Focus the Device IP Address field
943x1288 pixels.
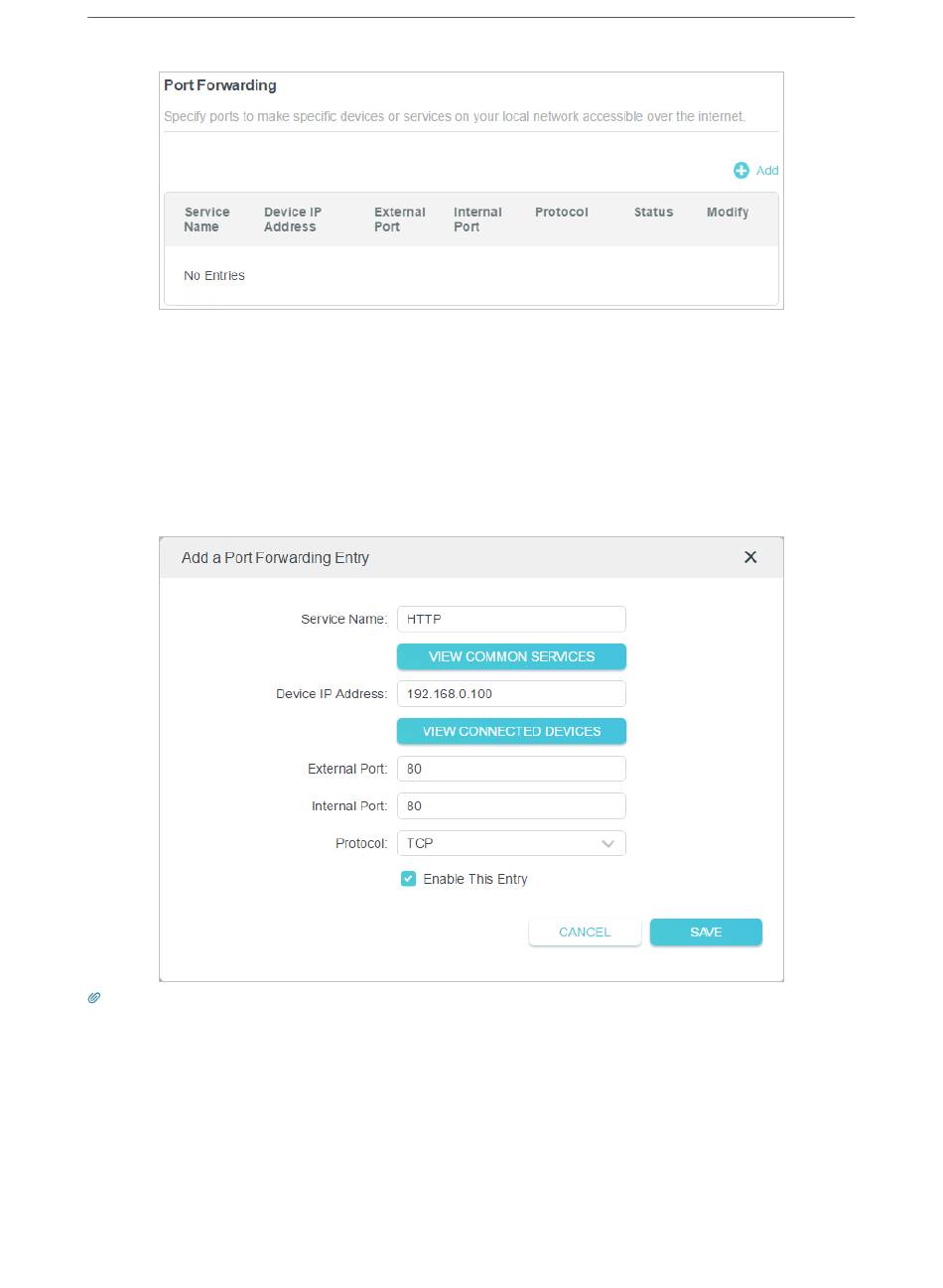click(x=511, y=693)
